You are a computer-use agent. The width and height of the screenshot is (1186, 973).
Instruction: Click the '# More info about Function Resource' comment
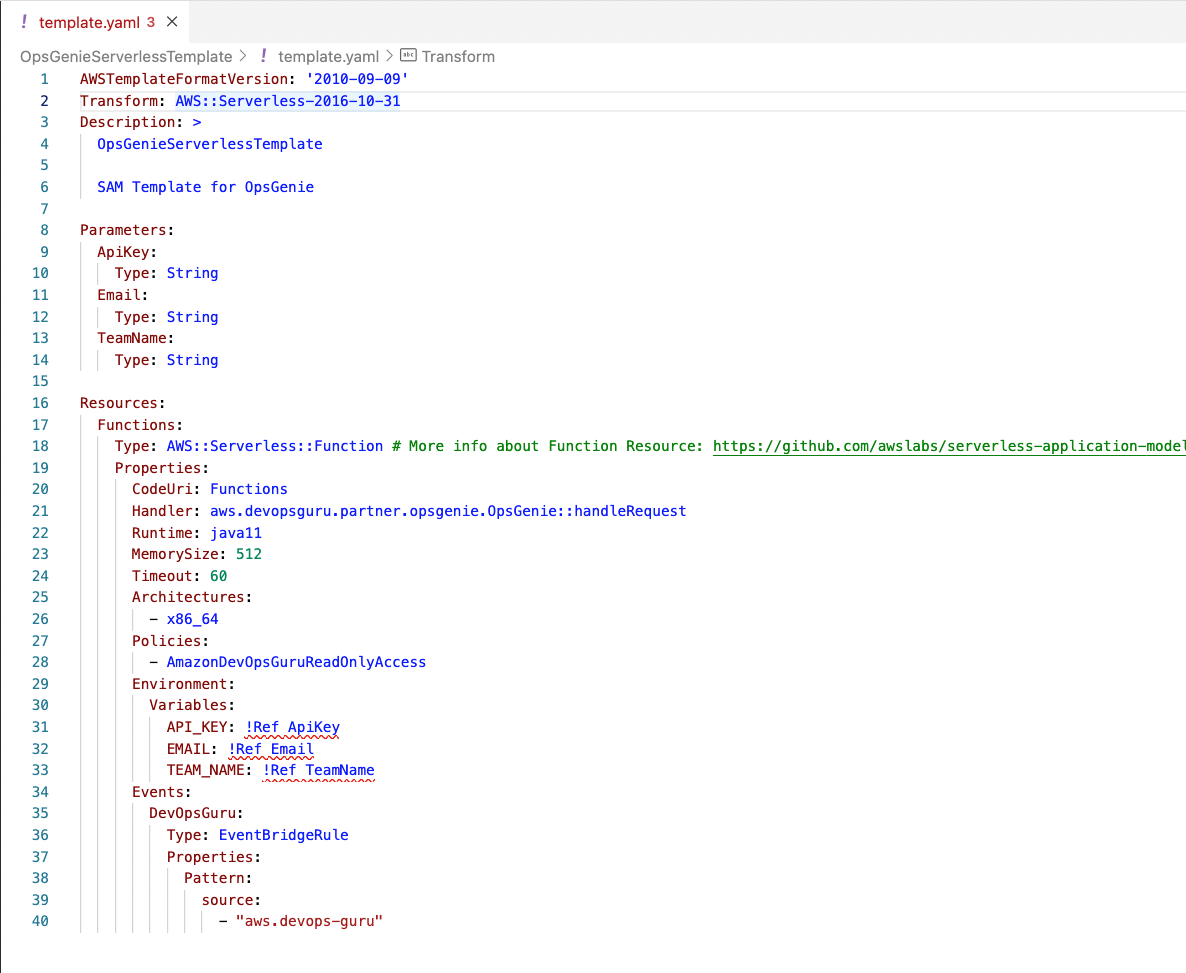[547, 446]
